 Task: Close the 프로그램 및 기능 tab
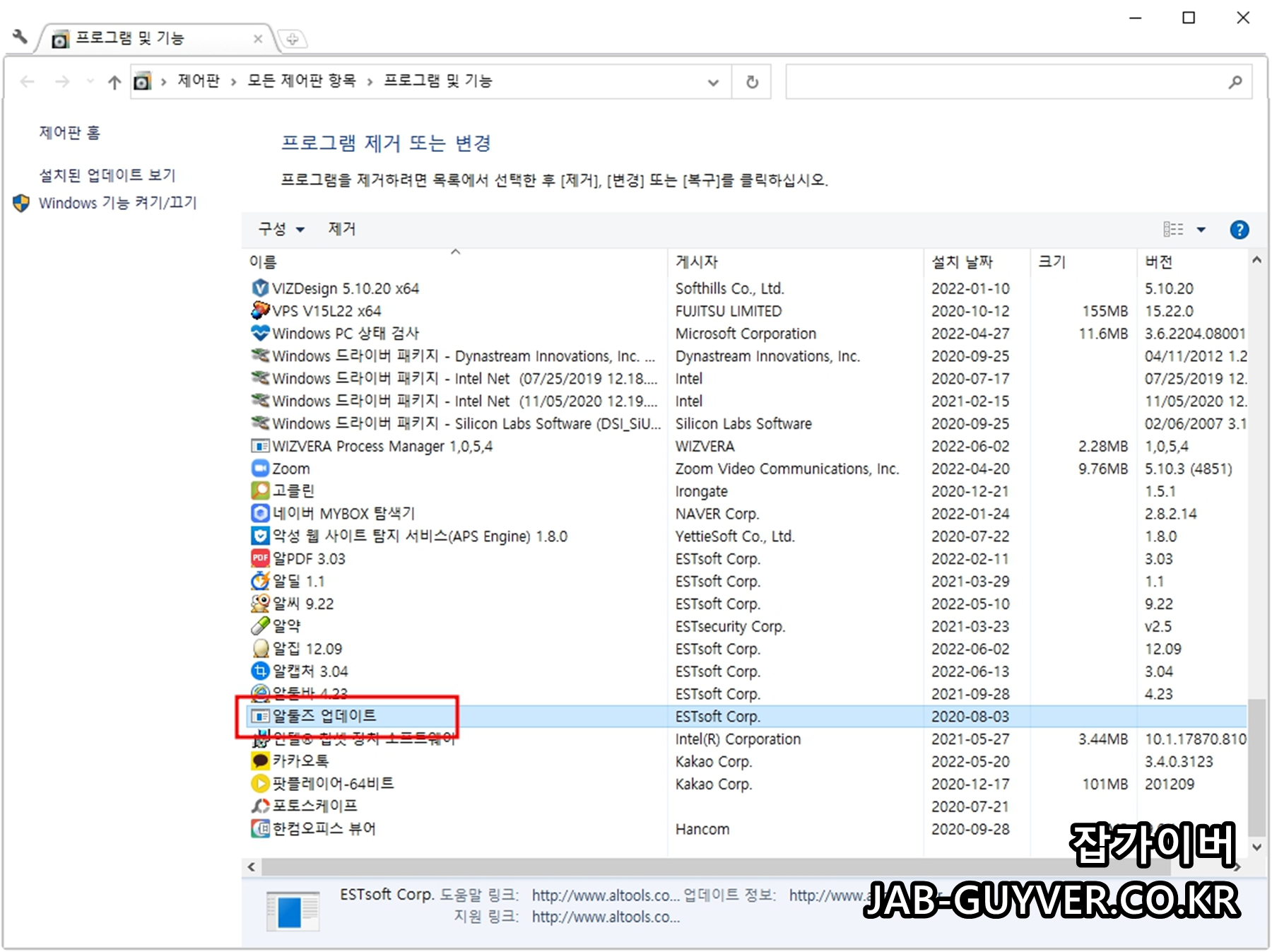click(258, 39)
